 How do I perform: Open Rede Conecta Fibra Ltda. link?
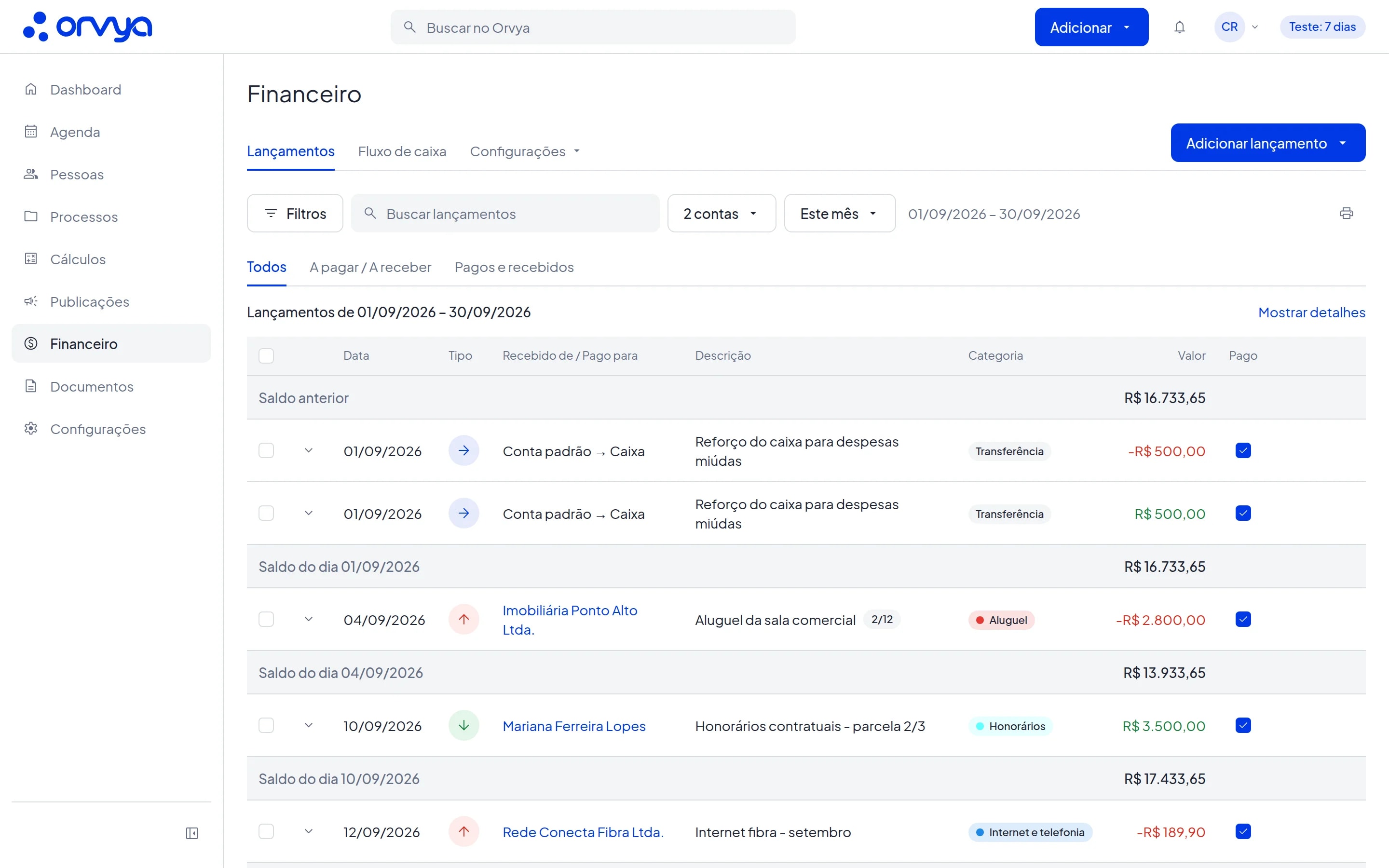coord(583,832)
